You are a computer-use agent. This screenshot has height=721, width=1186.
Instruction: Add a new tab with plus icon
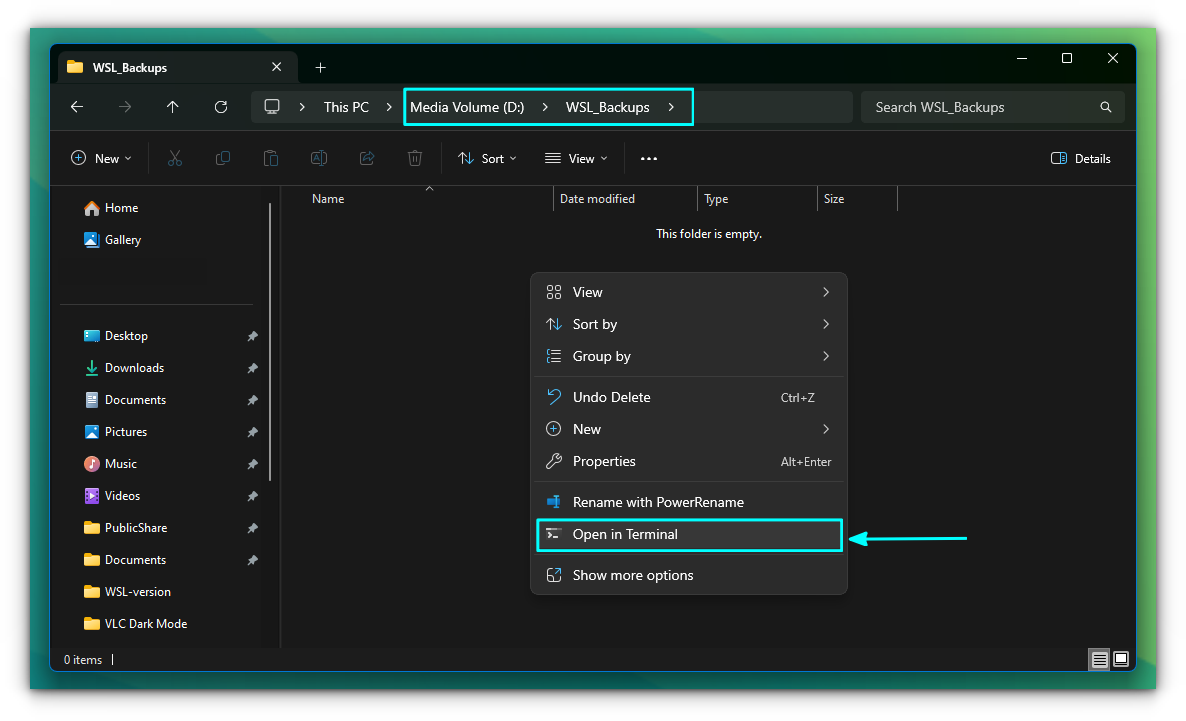click(320, 68)
